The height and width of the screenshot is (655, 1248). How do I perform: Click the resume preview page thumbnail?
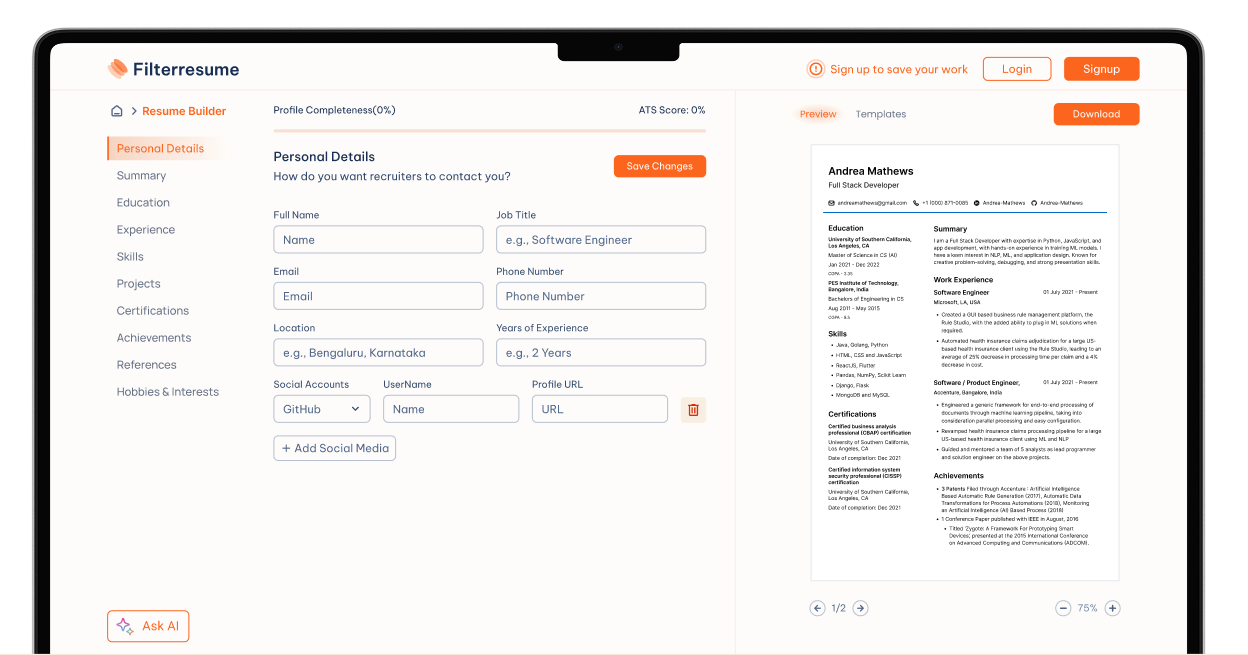(x=965, y=362)
